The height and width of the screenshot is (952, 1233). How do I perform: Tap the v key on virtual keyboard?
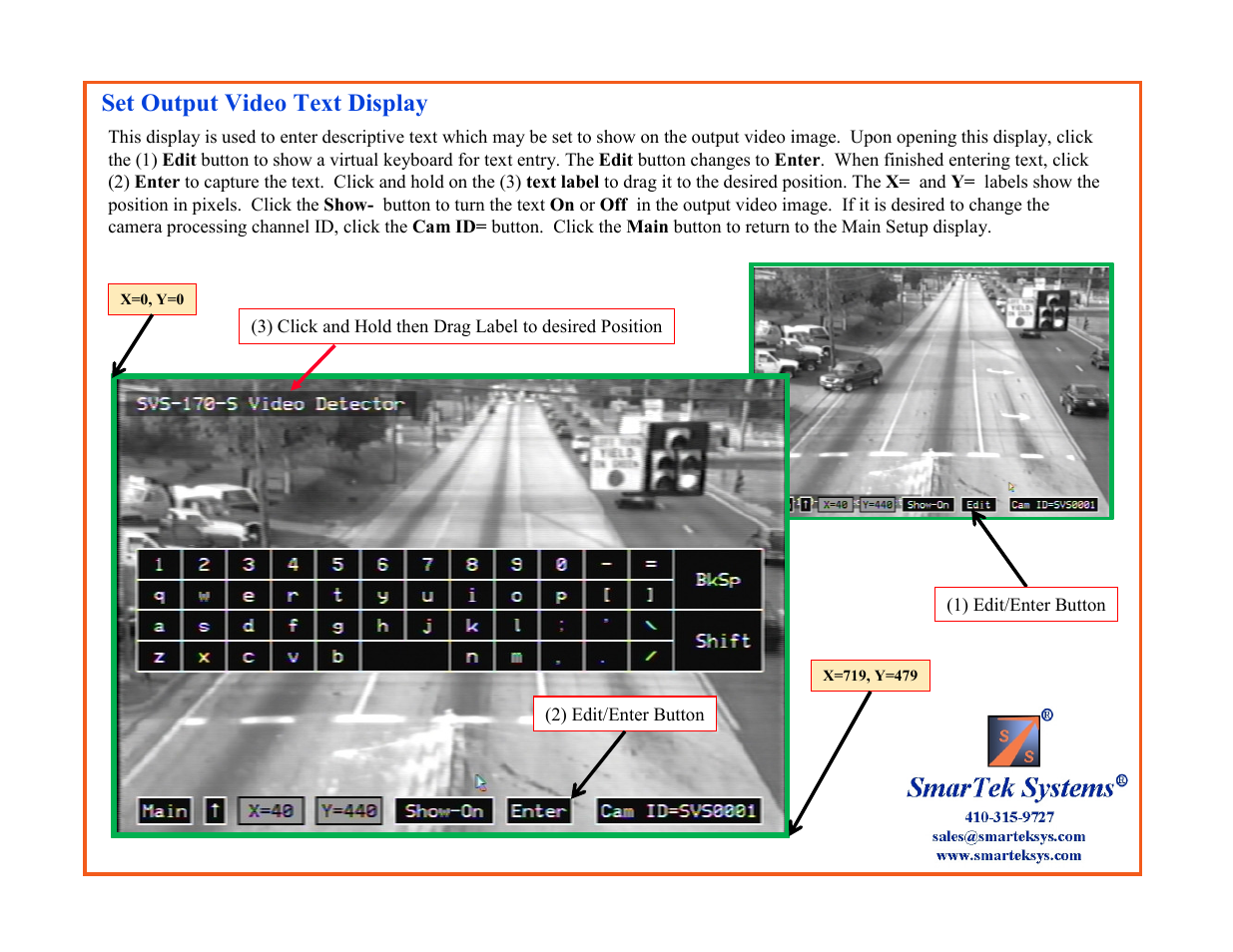(x=294, y=657)
